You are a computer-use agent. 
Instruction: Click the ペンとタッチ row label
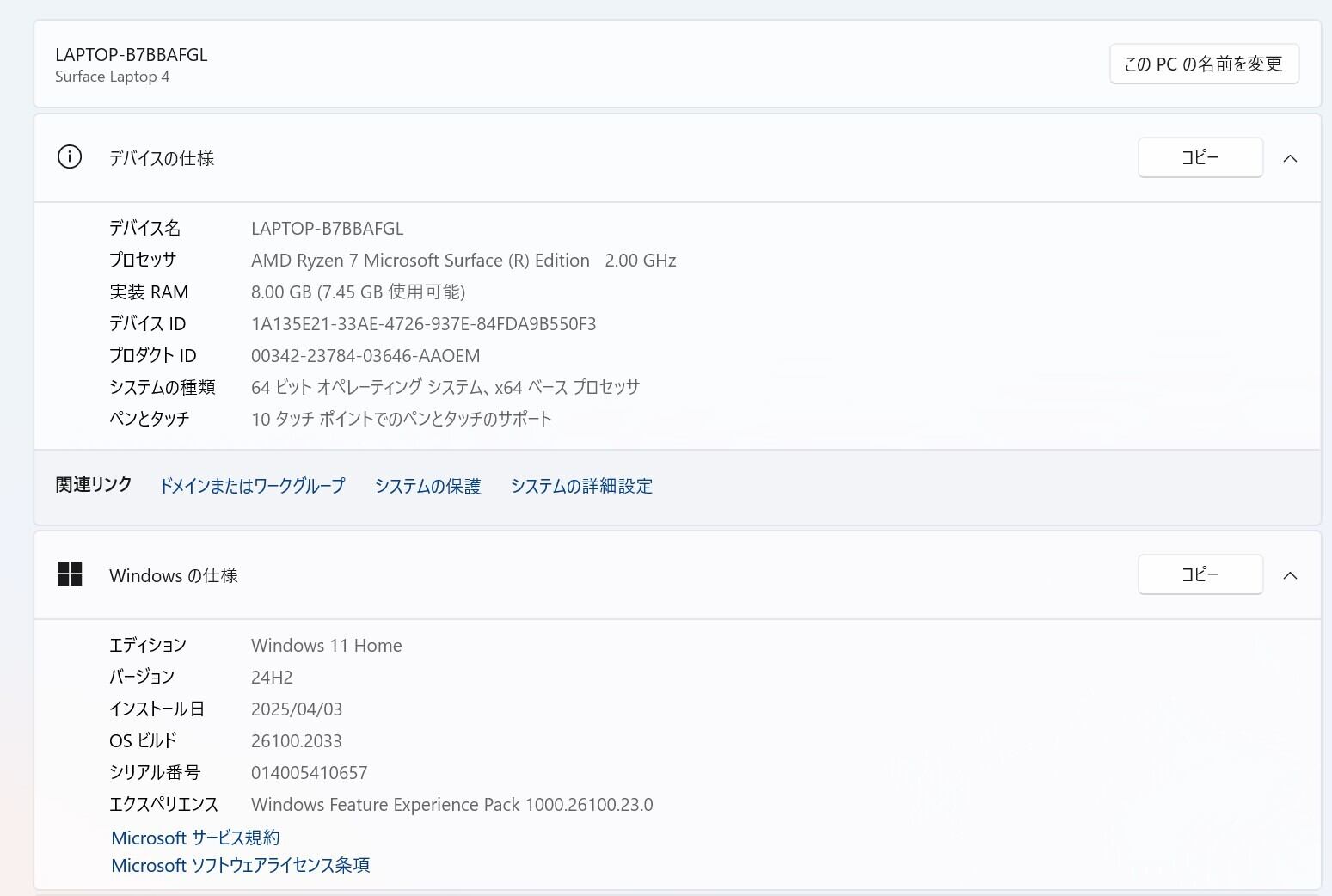150,420
